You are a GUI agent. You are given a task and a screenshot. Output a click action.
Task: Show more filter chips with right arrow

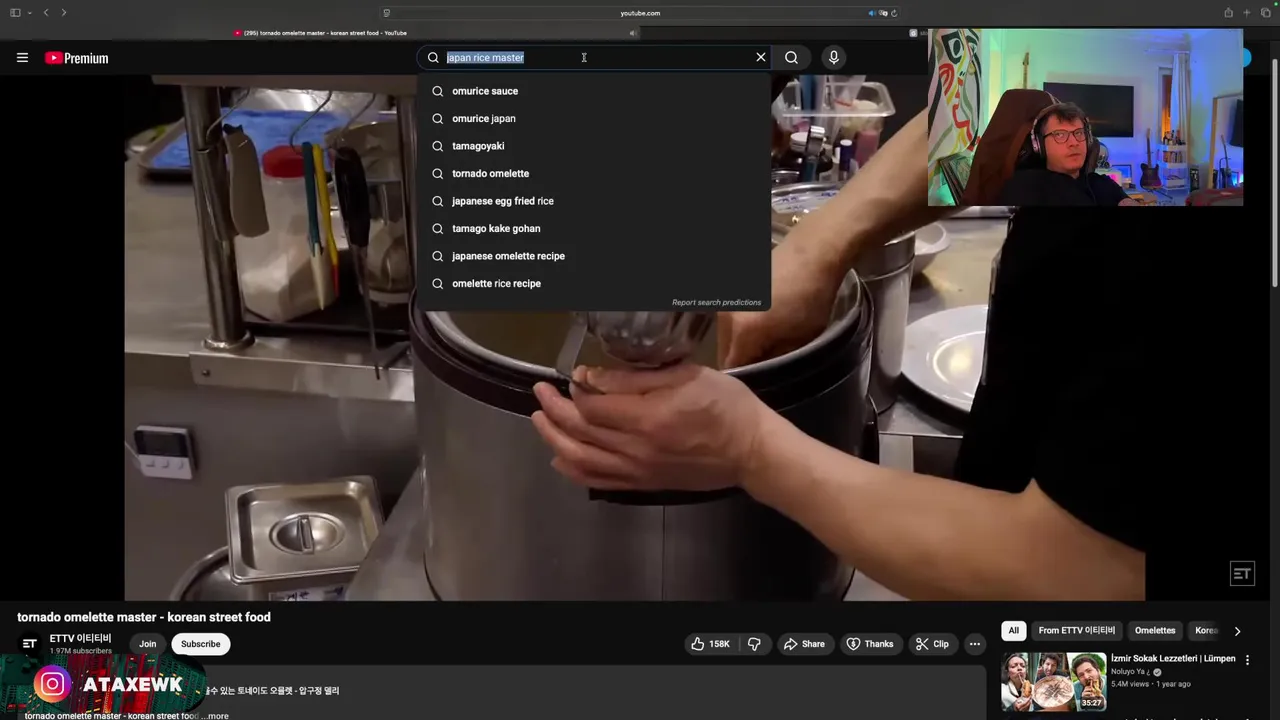click(1237, 631)
